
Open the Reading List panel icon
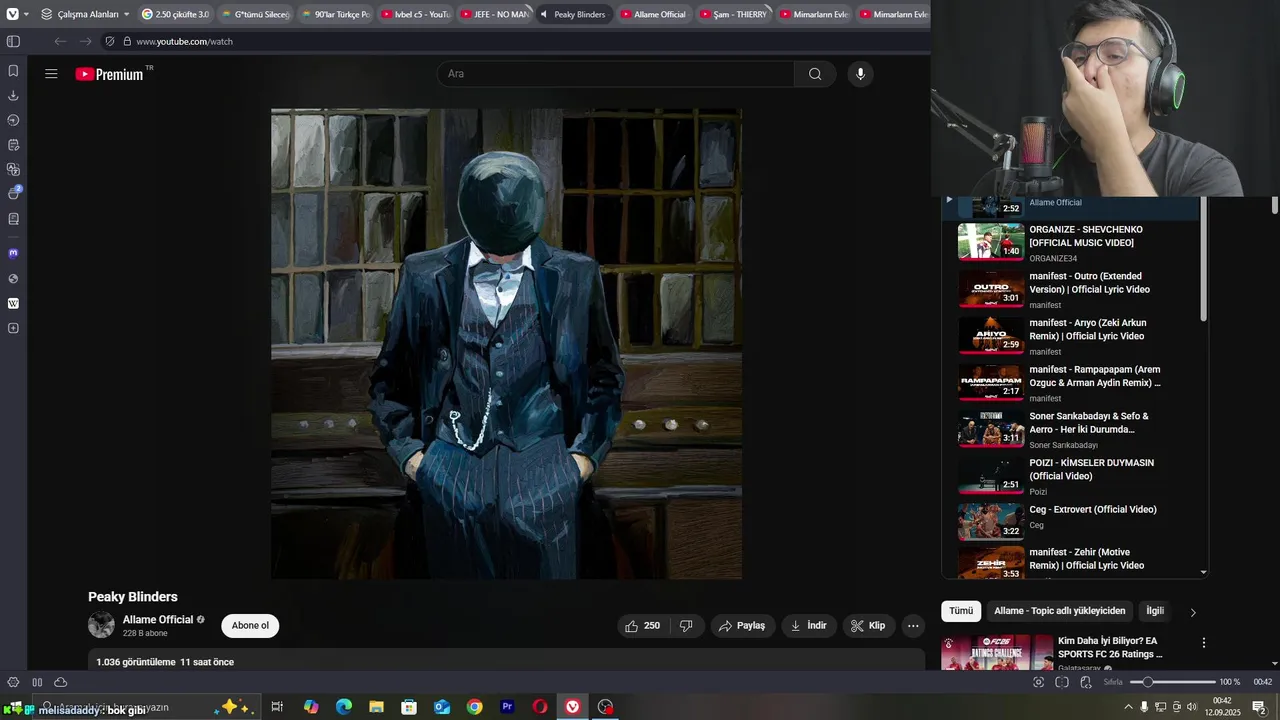[x=13, y=219]
